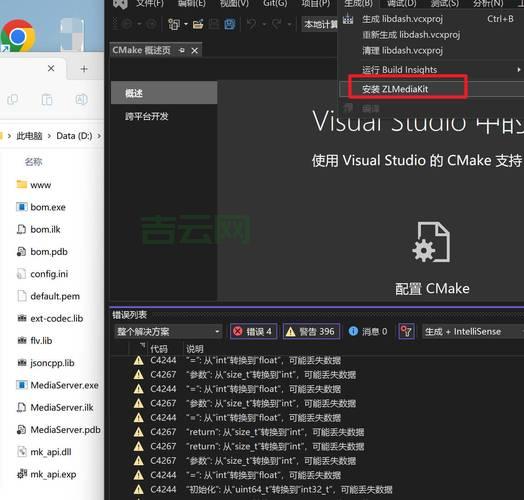Click the save file toolbar icon
The image size is (524, 500).
coord(214,24)
